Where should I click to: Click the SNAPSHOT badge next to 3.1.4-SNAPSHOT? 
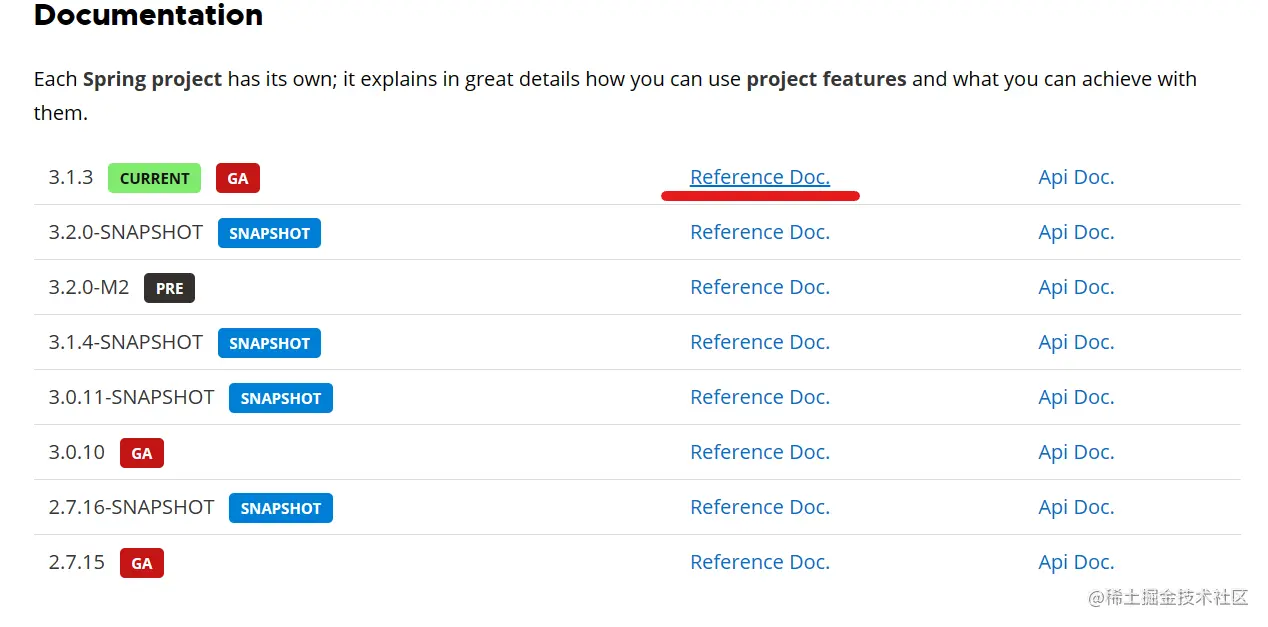(269, 343)
